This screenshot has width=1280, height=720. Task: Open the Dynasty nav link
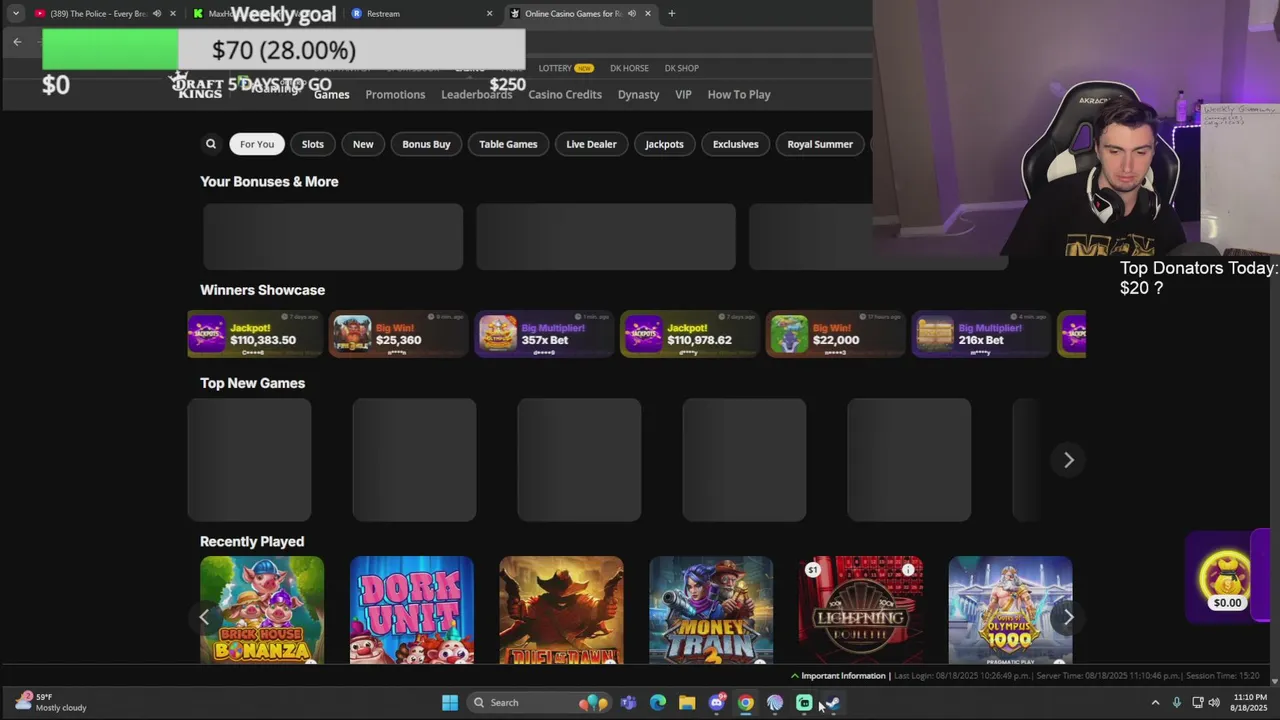click(638, 94)
